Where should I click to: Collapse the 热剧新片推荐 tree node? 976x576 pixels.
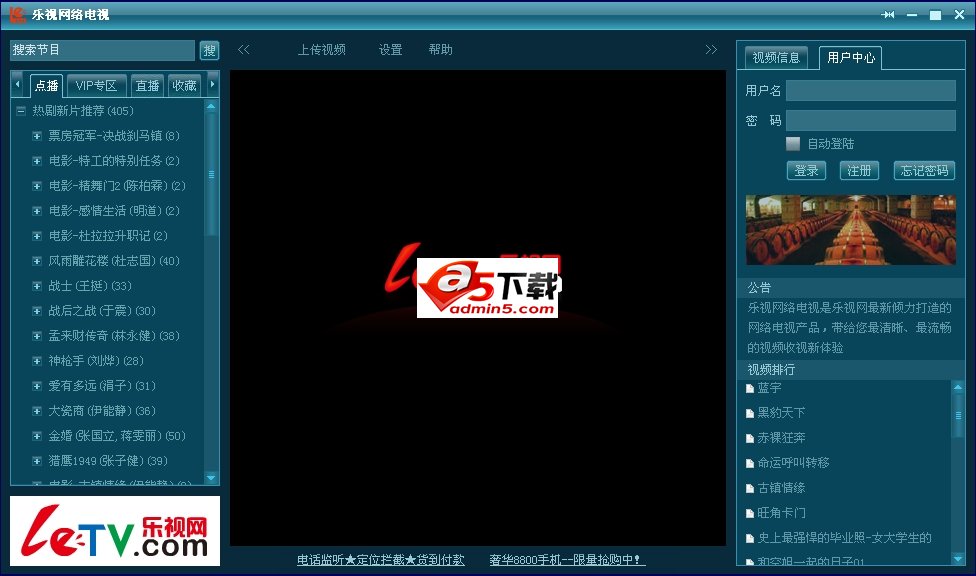click(x=20, y=111)
